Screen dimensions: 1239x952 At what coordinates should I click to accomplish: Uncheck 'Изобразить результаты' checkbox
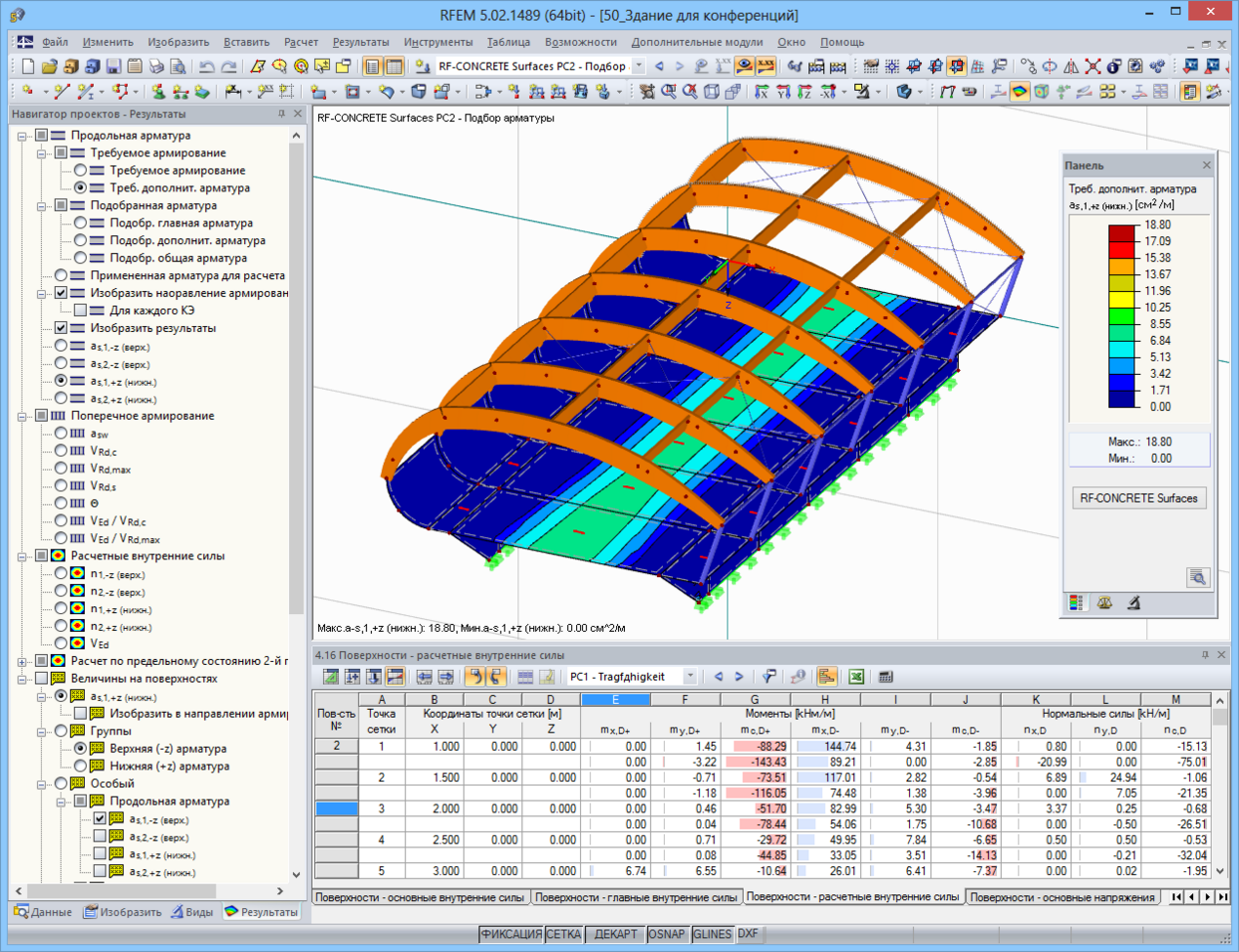click(x=61, y=328)
